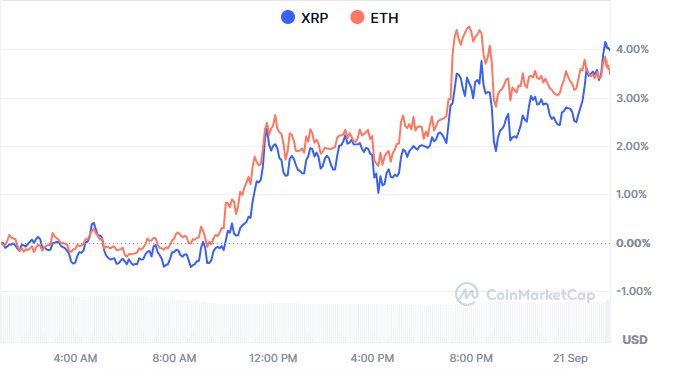Click the 1.00% axis label

click(632, 194)
